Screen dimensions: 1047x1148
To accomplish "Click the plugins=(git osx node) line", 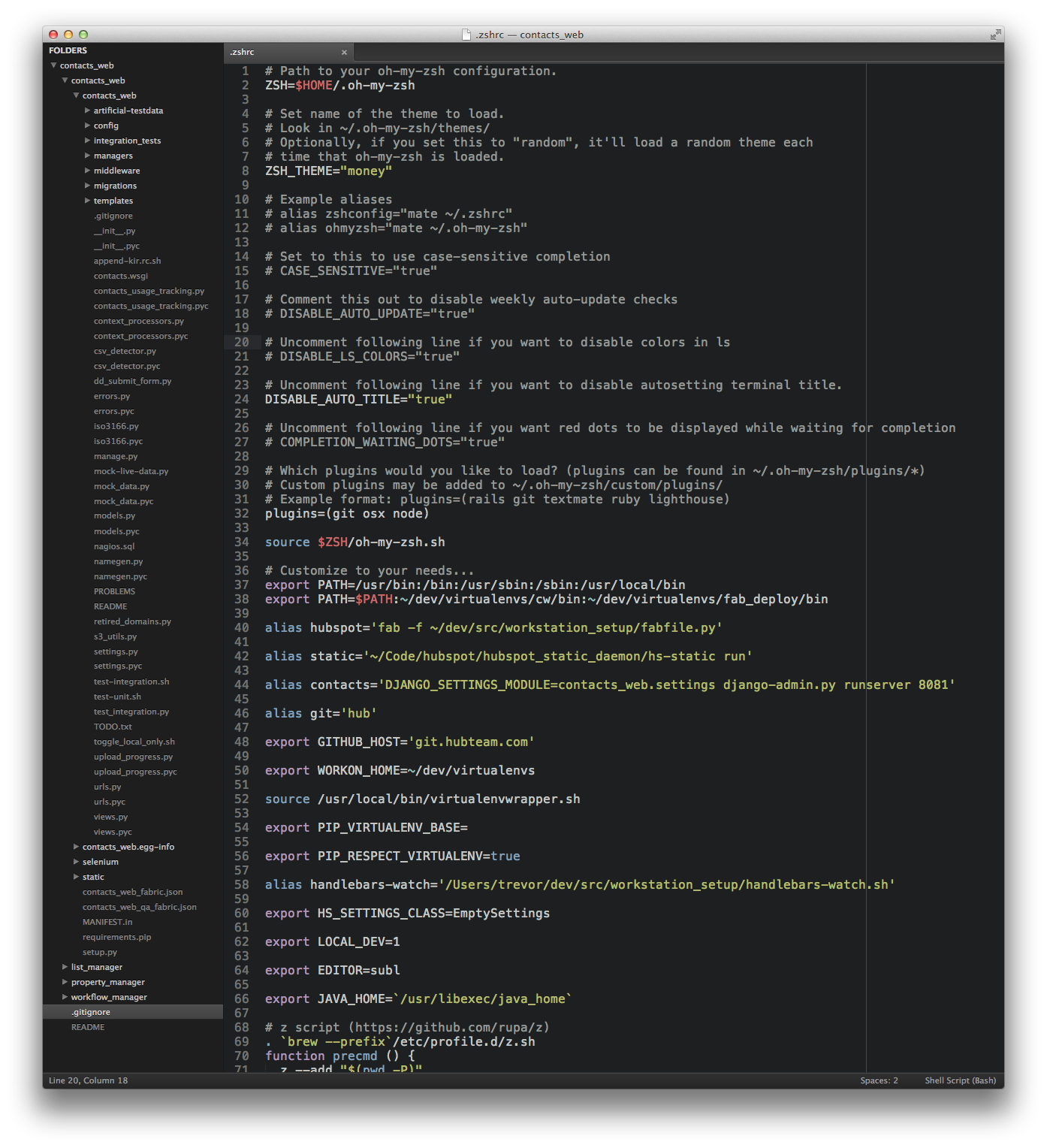I will [347, 513].
